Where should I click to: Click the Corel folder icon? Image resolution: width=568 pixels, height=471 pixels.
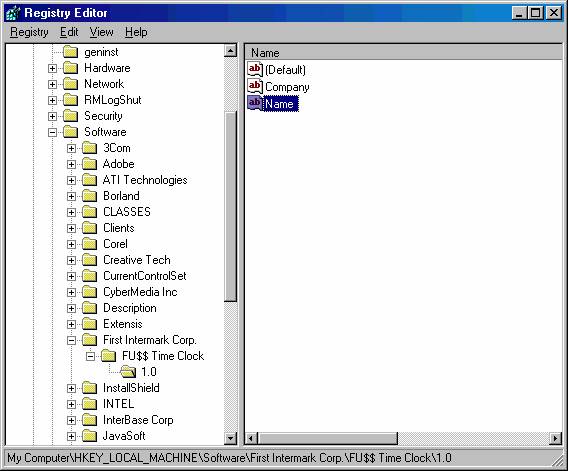click(x=89, y=244)
